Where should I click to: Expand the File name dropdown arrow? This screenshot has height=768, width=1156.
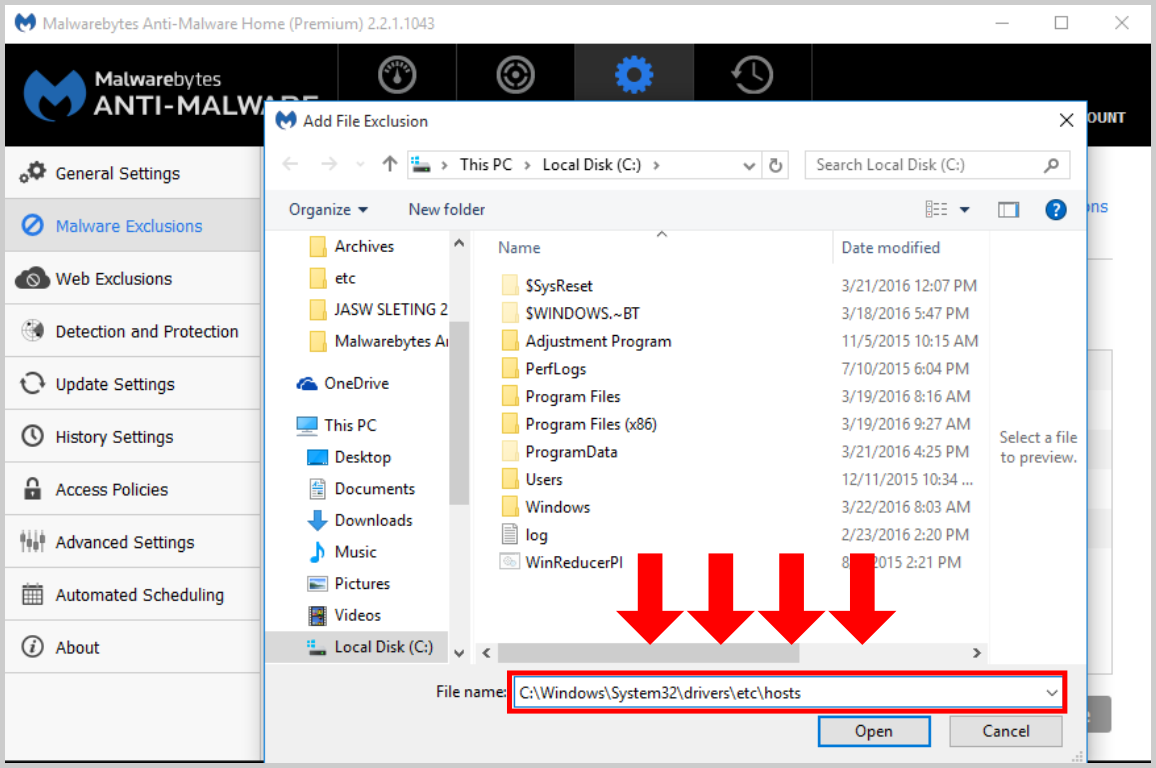pyautogui.click(x=1051, y=693)
